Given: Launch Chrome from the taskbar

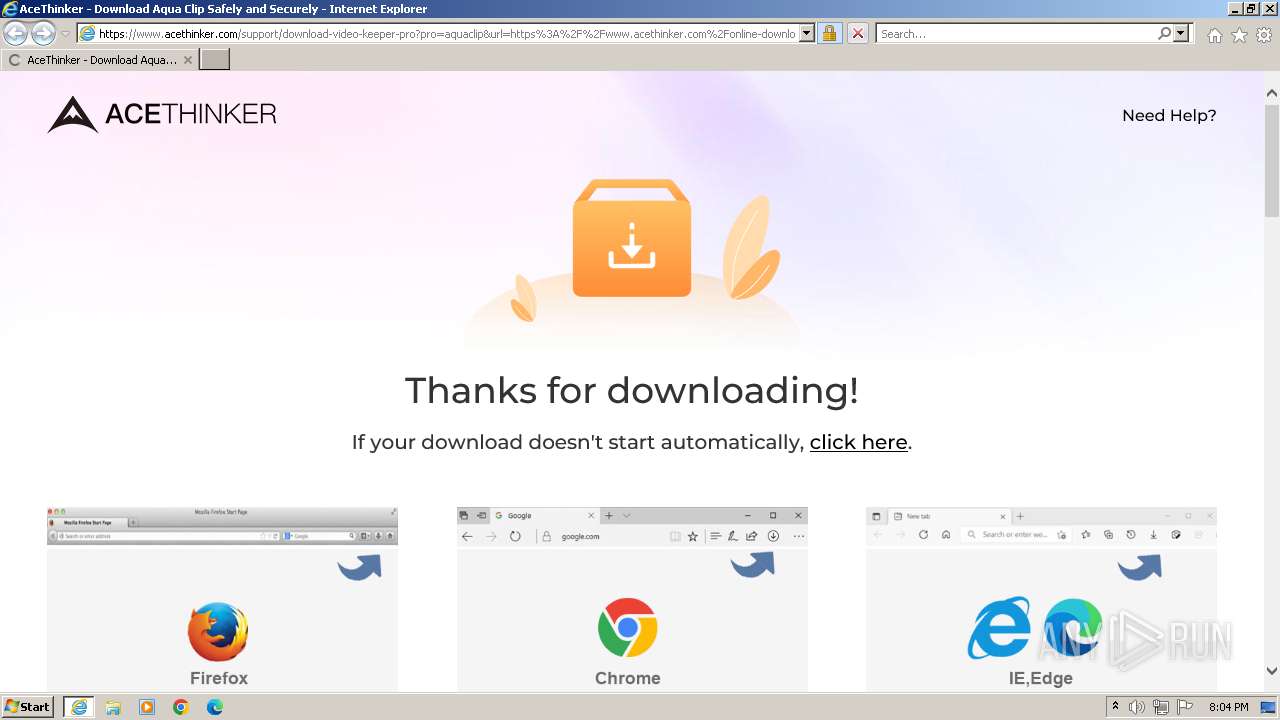Looking at the screenshot, I should click(x=181, y=707).
